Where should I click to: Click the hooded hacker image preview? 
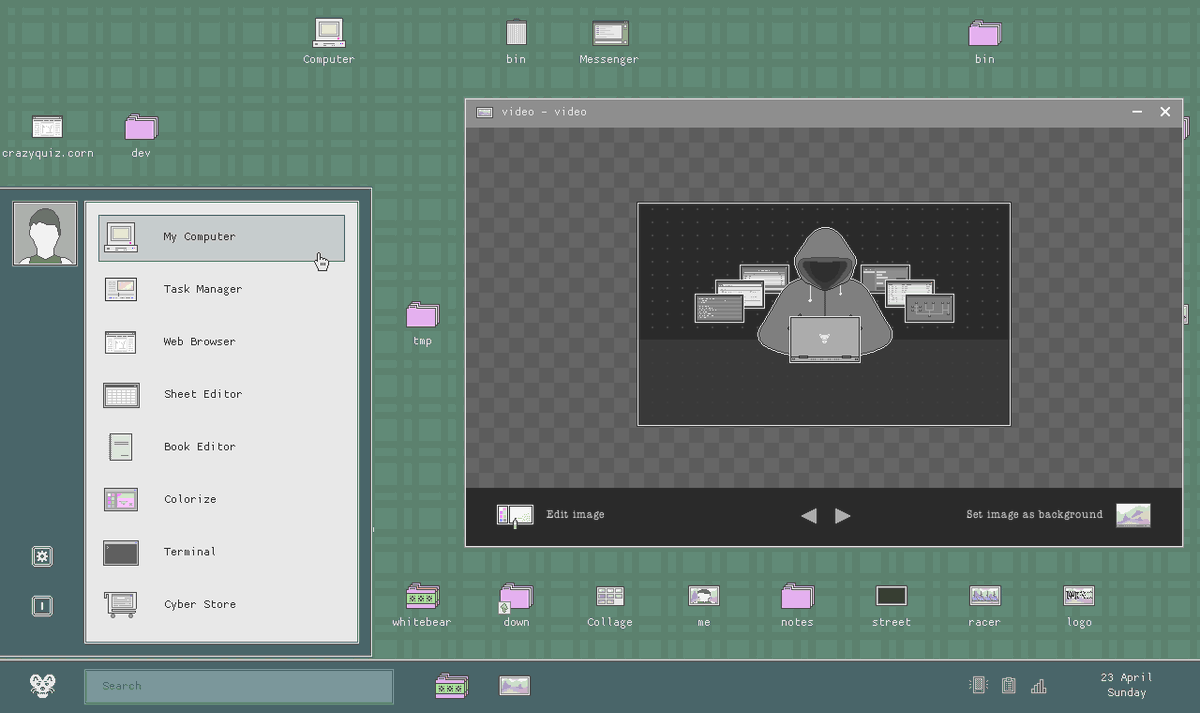click(x=824, y=314)
